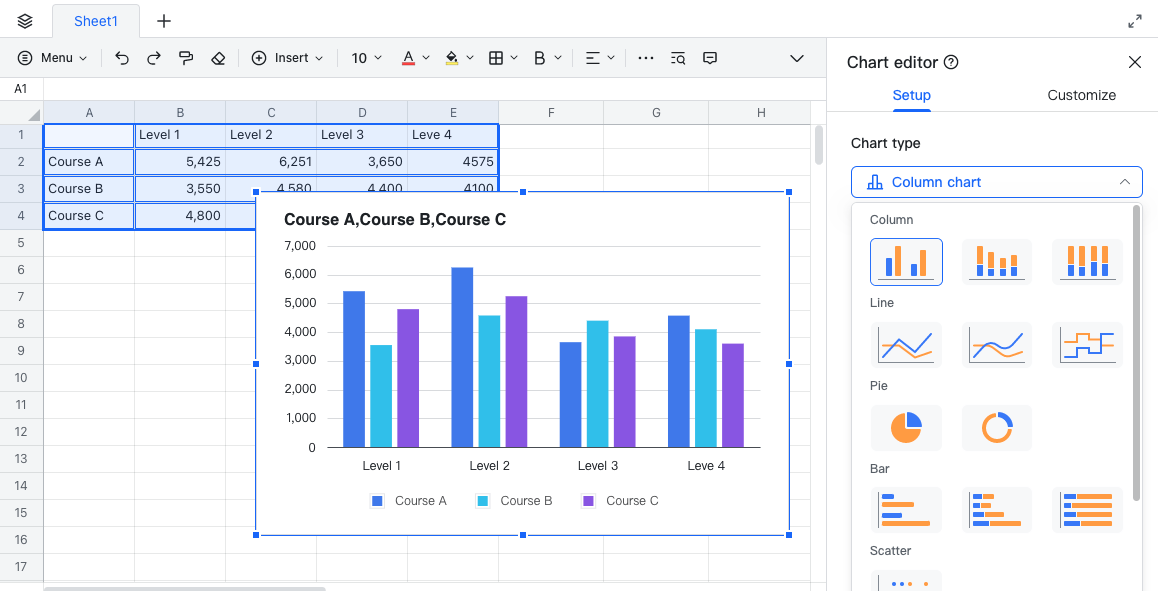Select the stacked column chart thumbnail
Screen dimensions: 1158x591
(x=996, y=261)
